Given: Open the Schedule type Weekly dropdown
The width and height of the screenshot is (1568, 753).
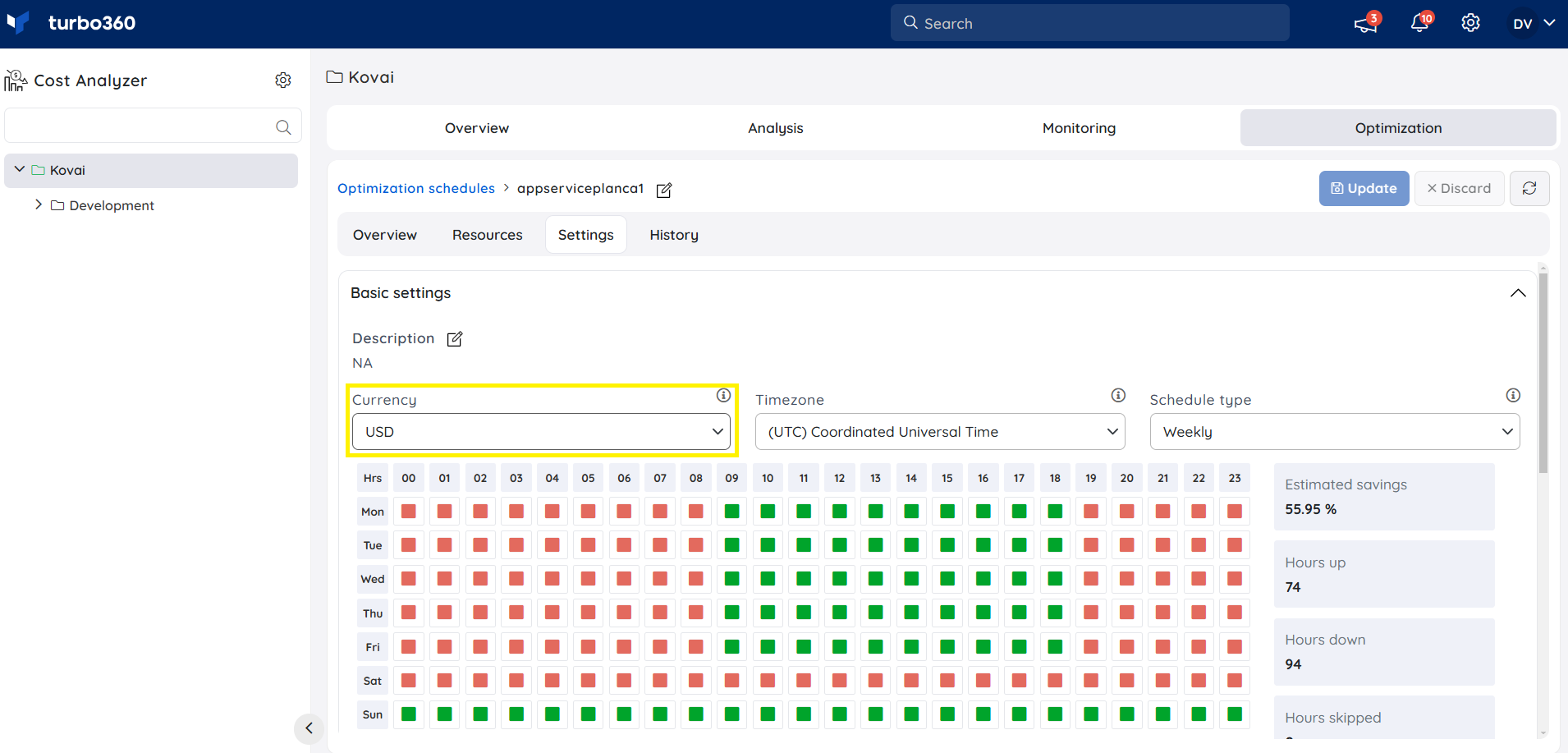Looking at the screenshot, I should coord(1335,432).
